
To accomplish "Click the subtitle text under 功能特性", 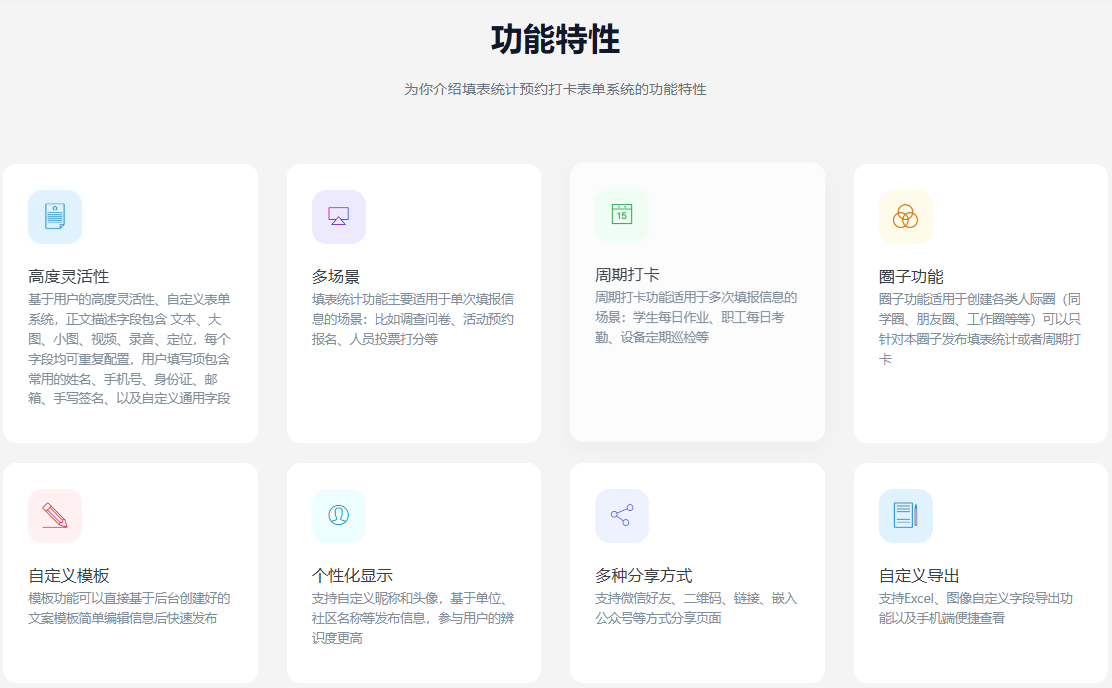I will (x=555, y=89).
